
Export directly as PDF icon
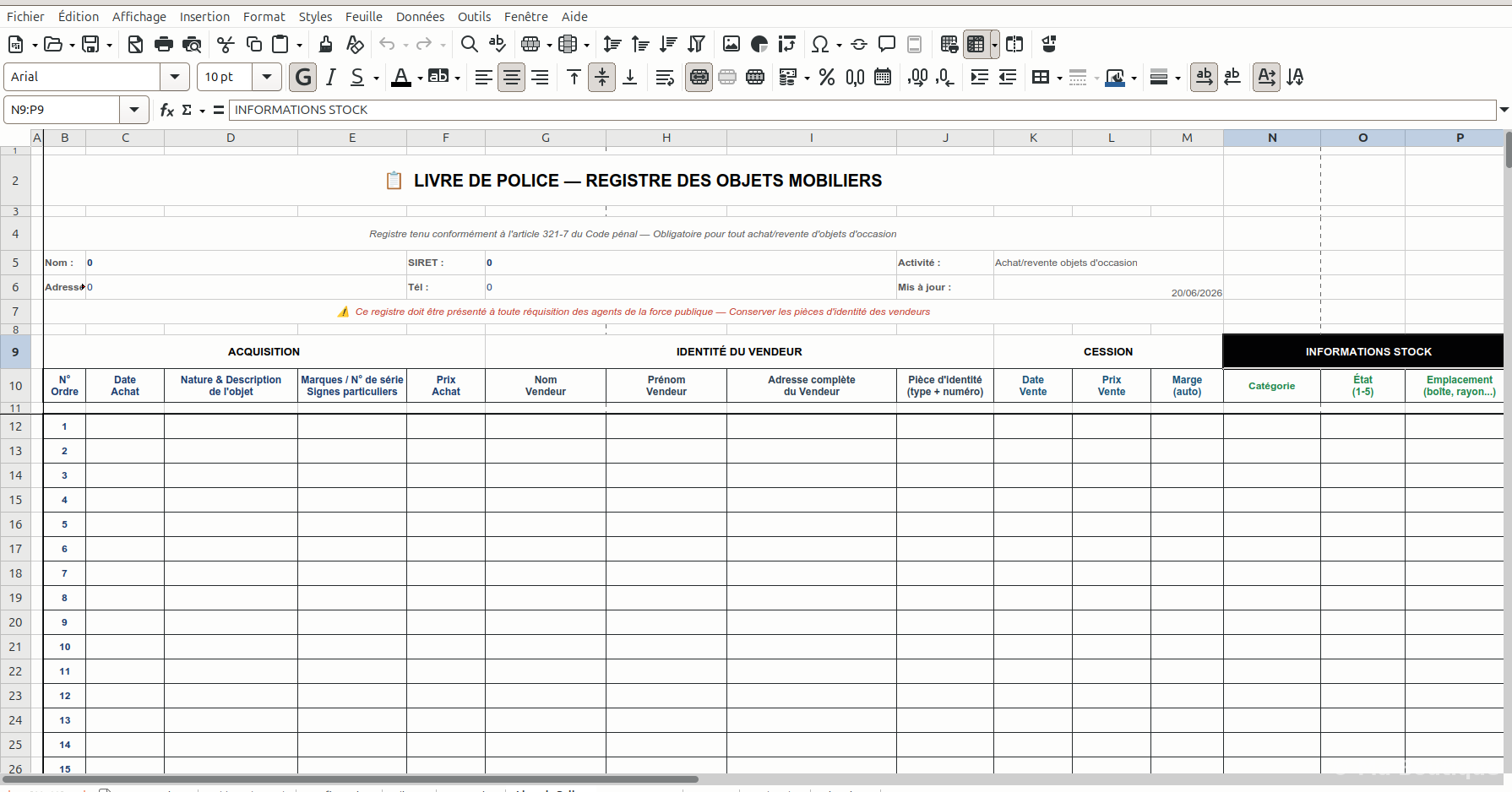pos(135,44)
